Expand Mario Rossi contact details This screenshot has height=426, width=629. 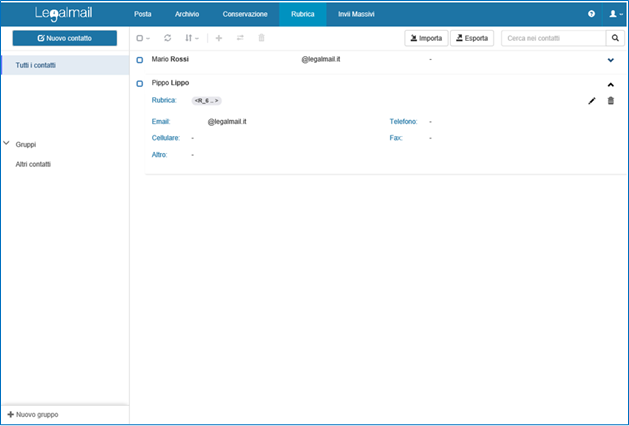[x=611, y=61]
